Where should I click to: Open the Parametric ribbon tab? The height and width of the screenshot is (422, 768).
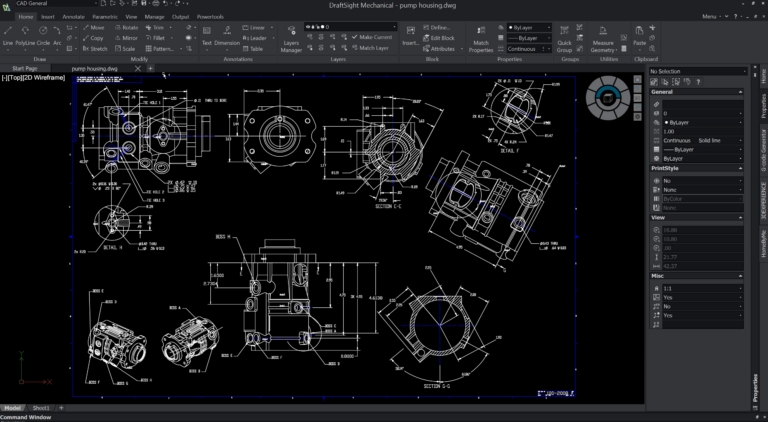(x=105, y=17)
